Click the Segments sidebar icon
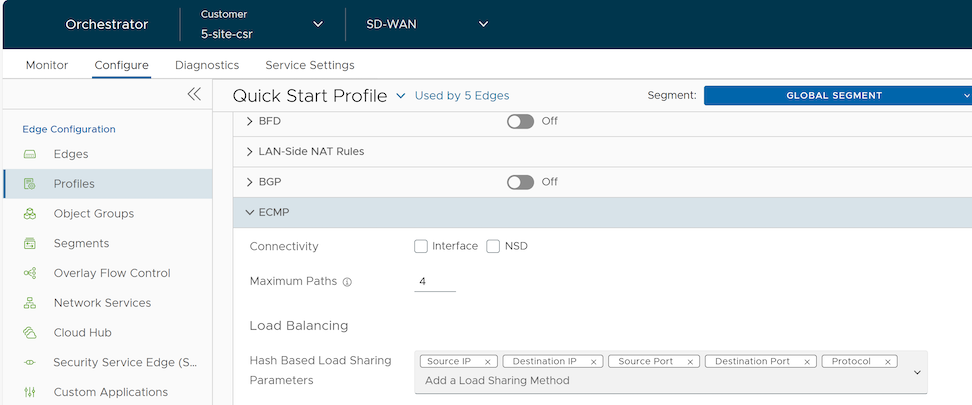972x405 pixels. coord(30,244)
